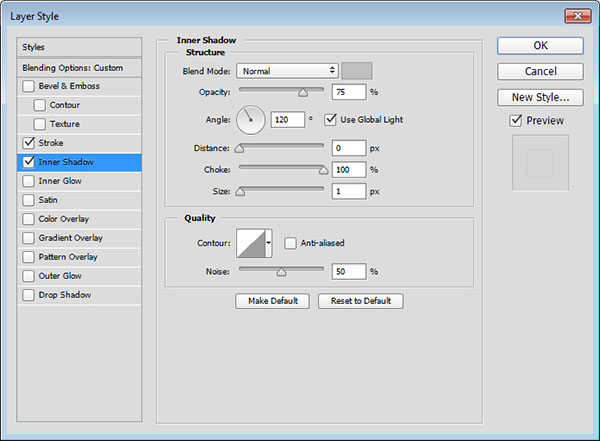Click the style preview thumbnail
600x441 pixels.
(540, 162)
